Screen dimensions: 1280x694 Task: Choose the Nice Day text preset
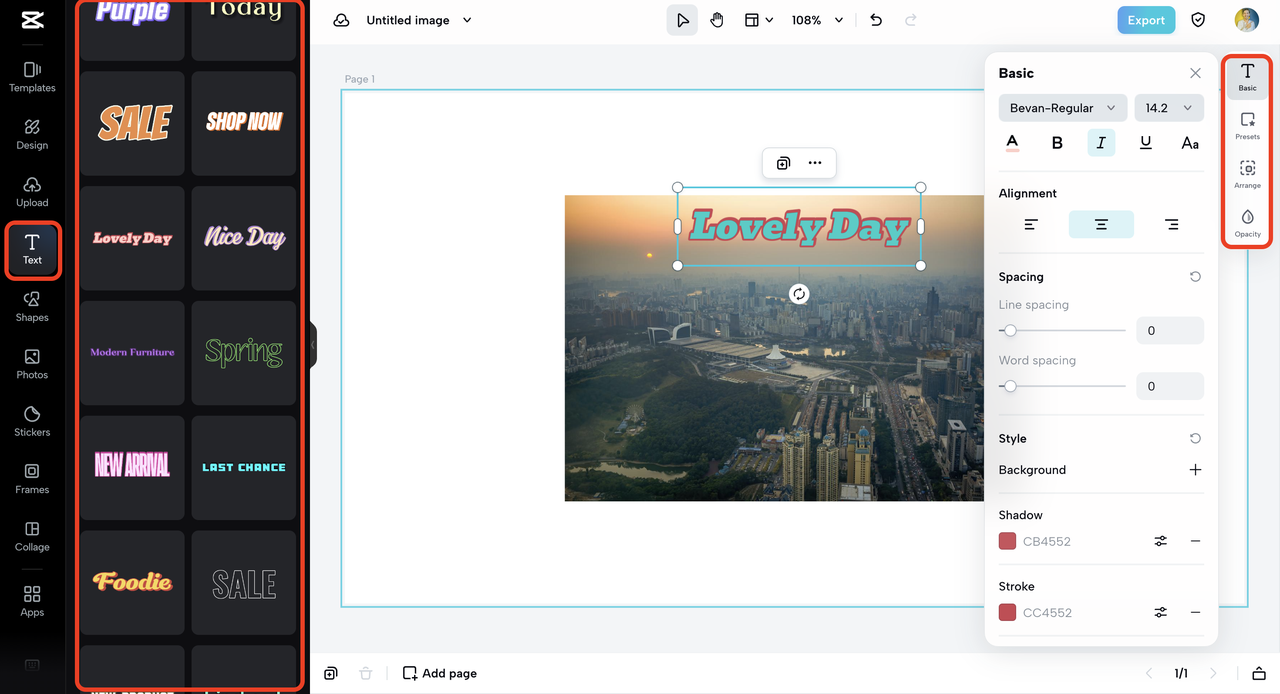tap(244, 238)
